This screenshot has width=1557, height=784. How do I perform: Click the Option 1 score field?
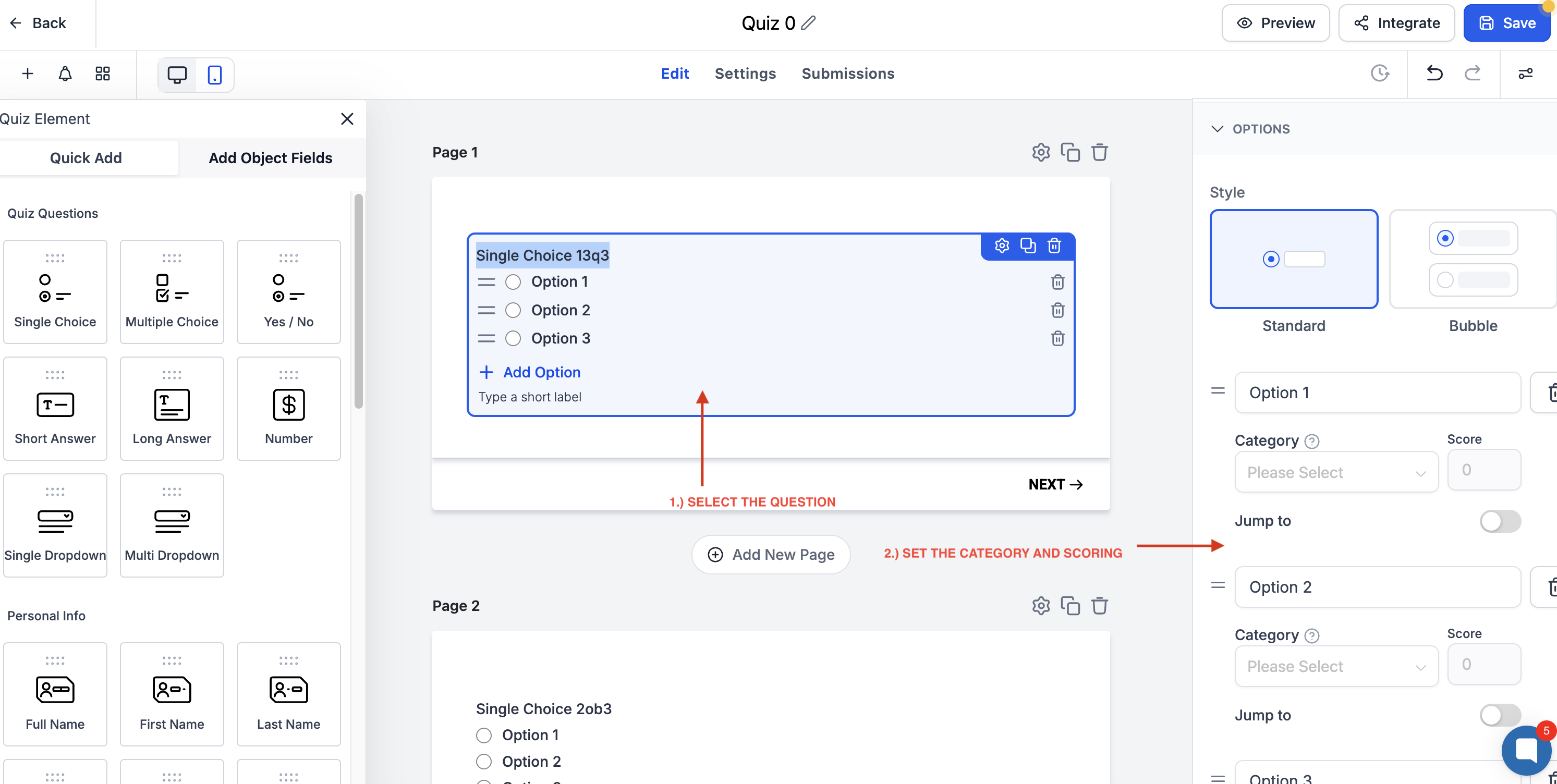(x=1483, y=470)
